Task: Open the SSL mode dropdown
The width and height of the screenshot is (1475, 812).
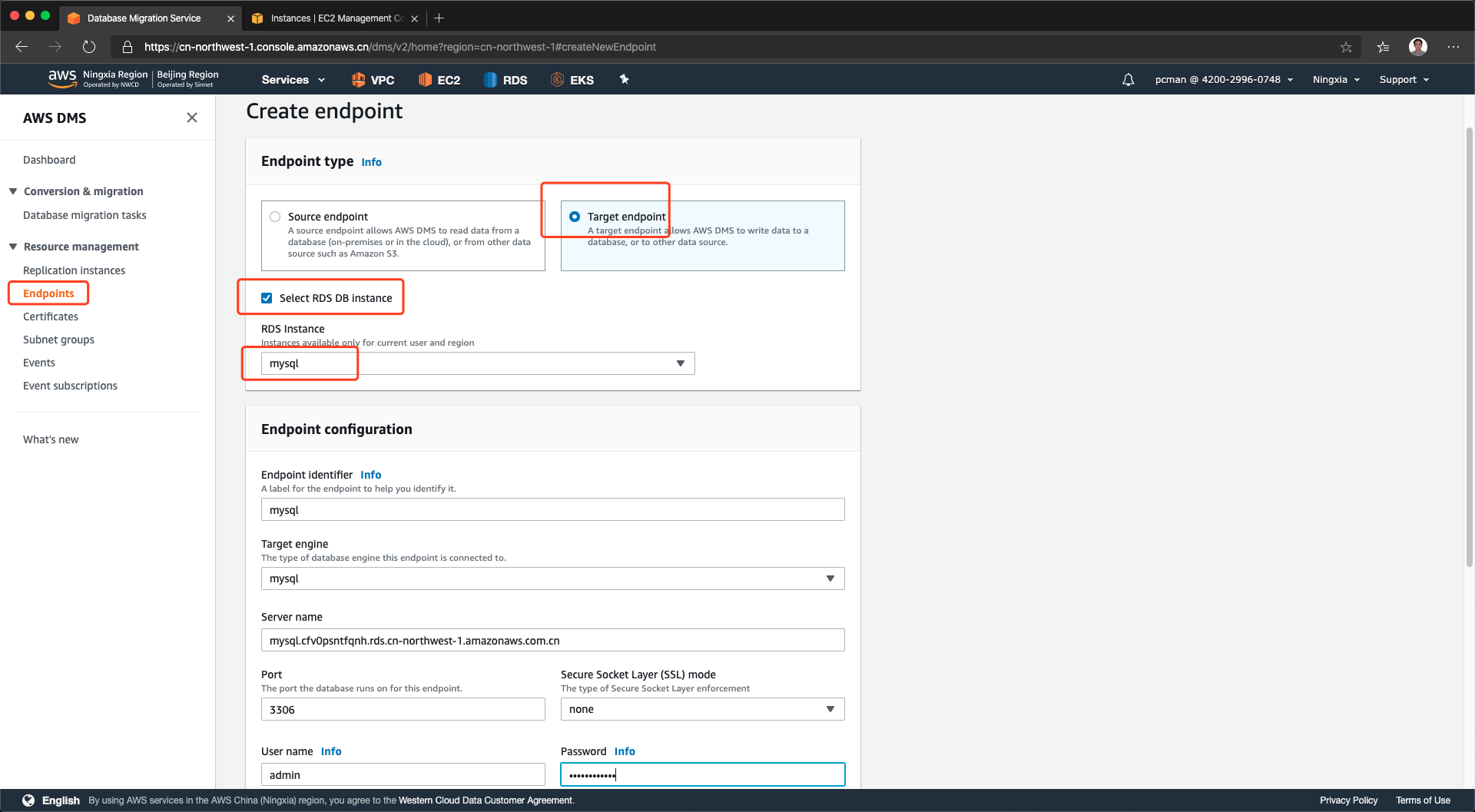Action: [x=702, y=709]
